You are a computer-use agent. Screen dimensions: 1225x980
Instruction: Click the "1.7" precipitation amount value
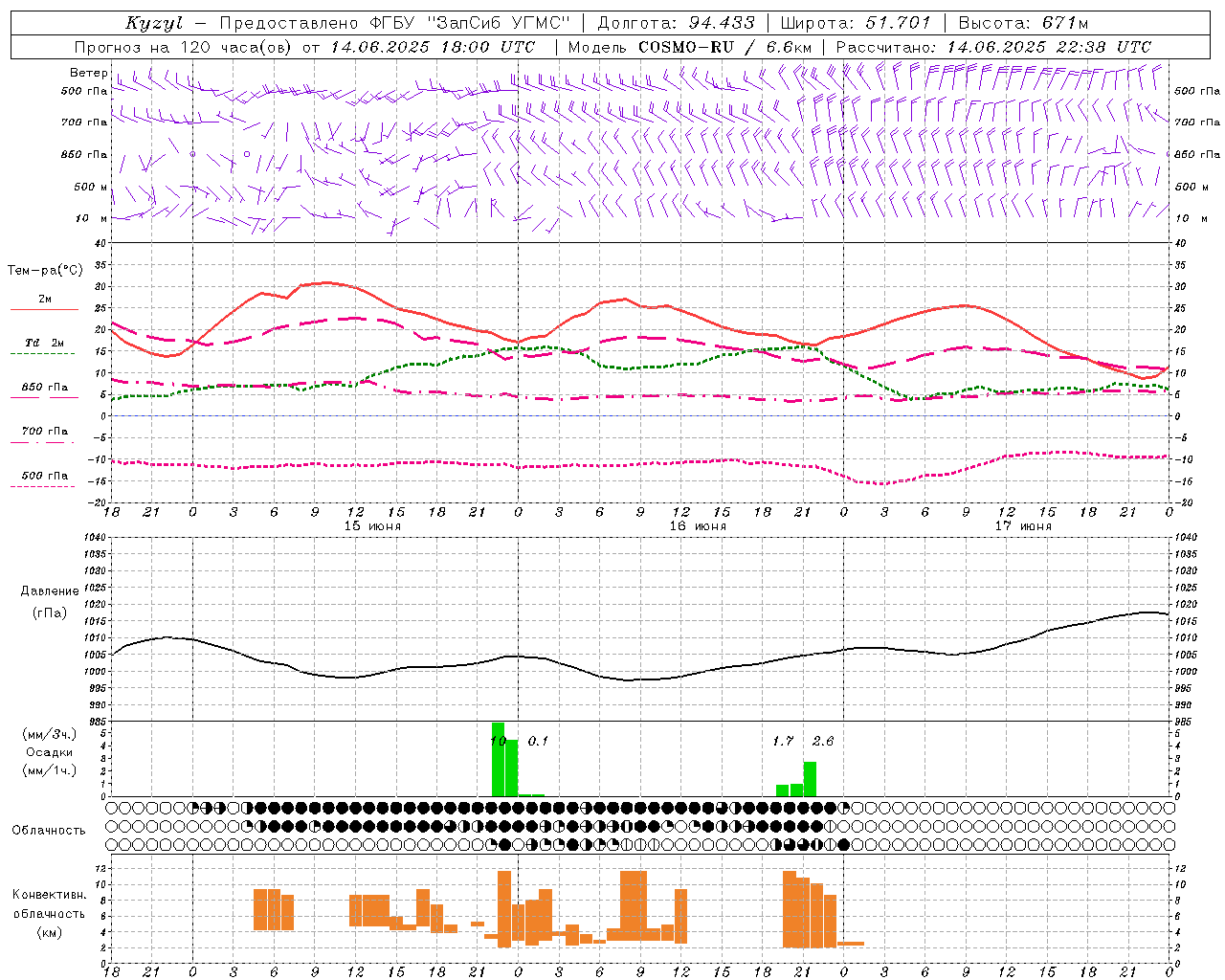pos(783,741)
